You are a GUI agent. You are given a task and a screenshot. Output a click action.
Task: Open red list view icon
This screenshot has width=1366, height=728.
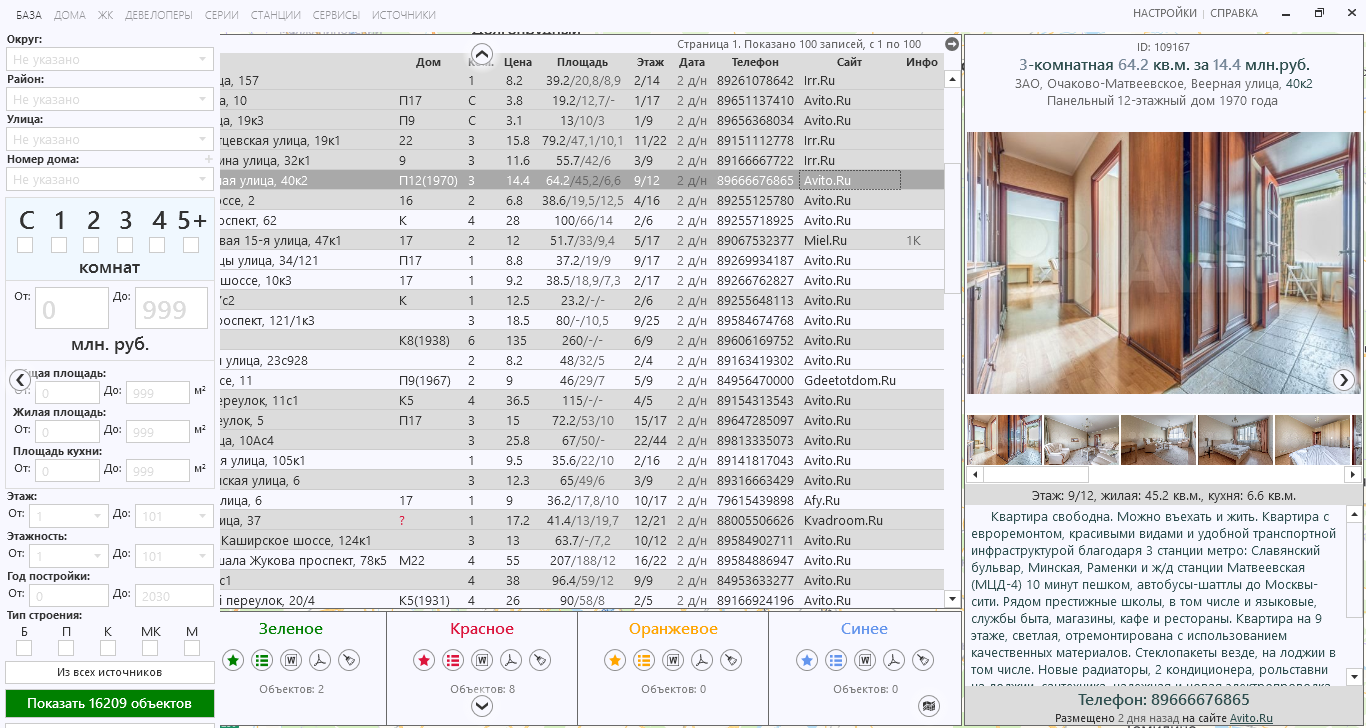pyautogui.click(x=453, y=660)
